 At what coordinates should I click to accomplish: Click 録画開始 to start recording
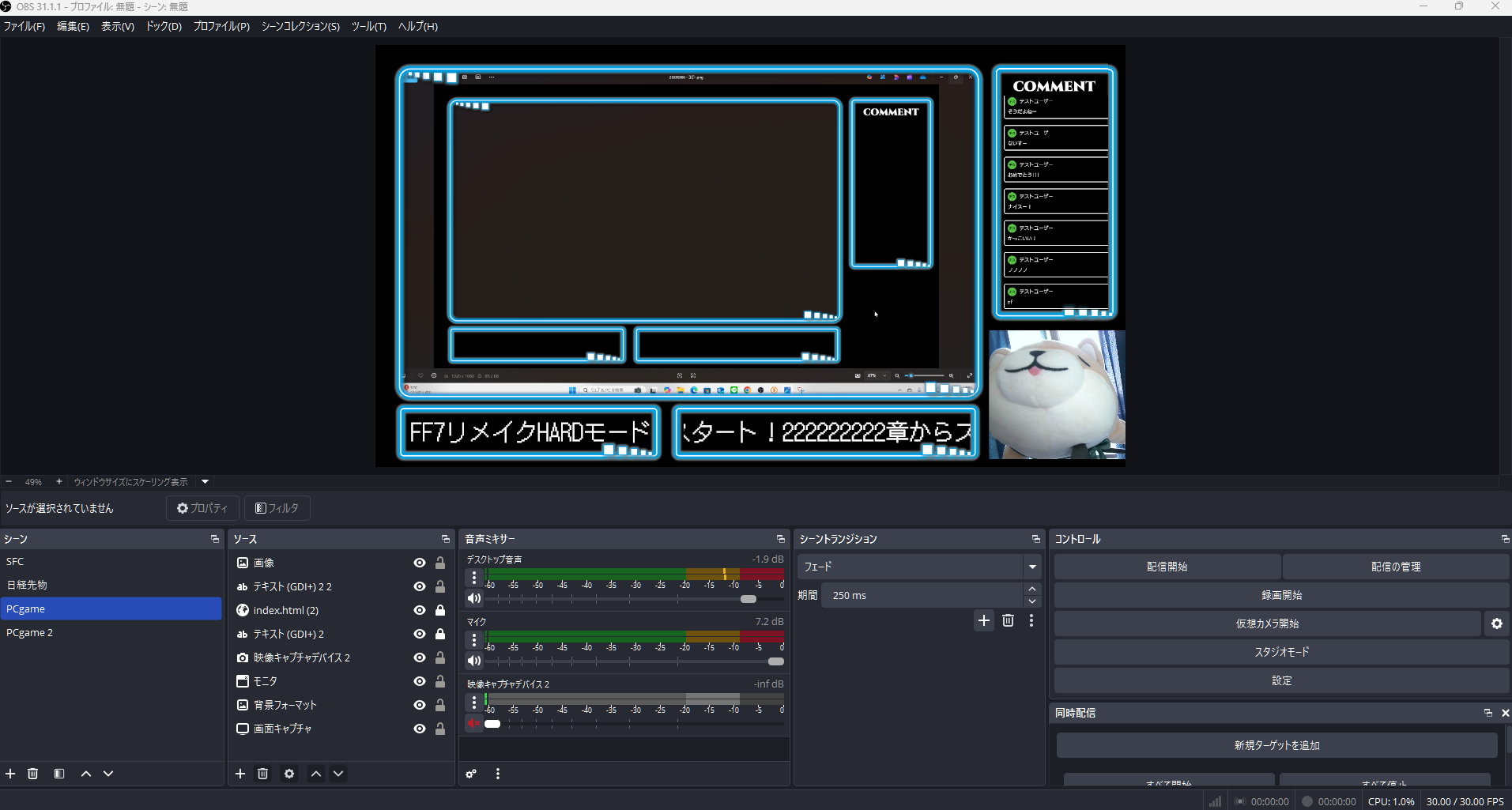pos(1281,595)
